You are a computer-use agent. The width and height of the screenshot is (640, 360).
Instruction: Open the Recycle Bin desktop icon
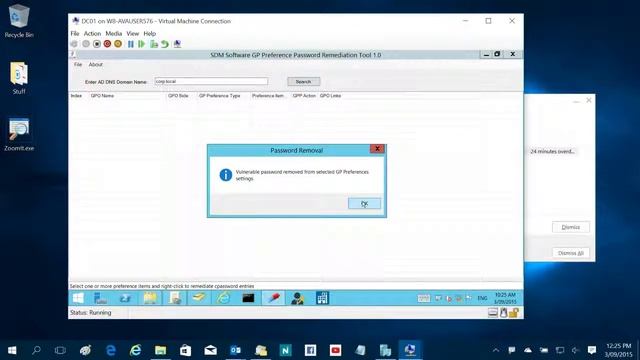click(19, 21)
